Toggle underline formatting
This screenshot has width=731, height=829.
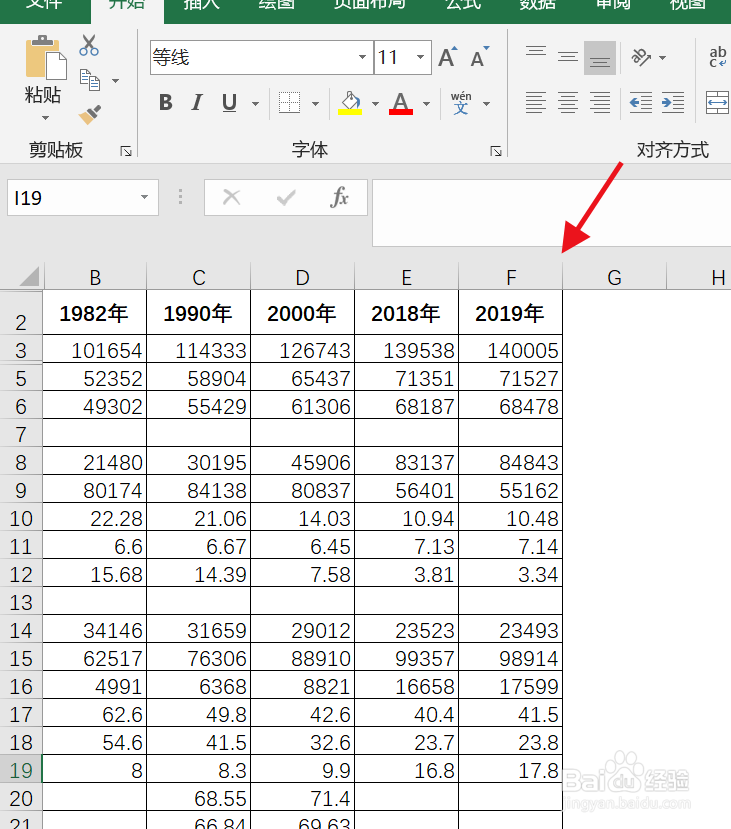pyautogui.click(x=229, y=103)
